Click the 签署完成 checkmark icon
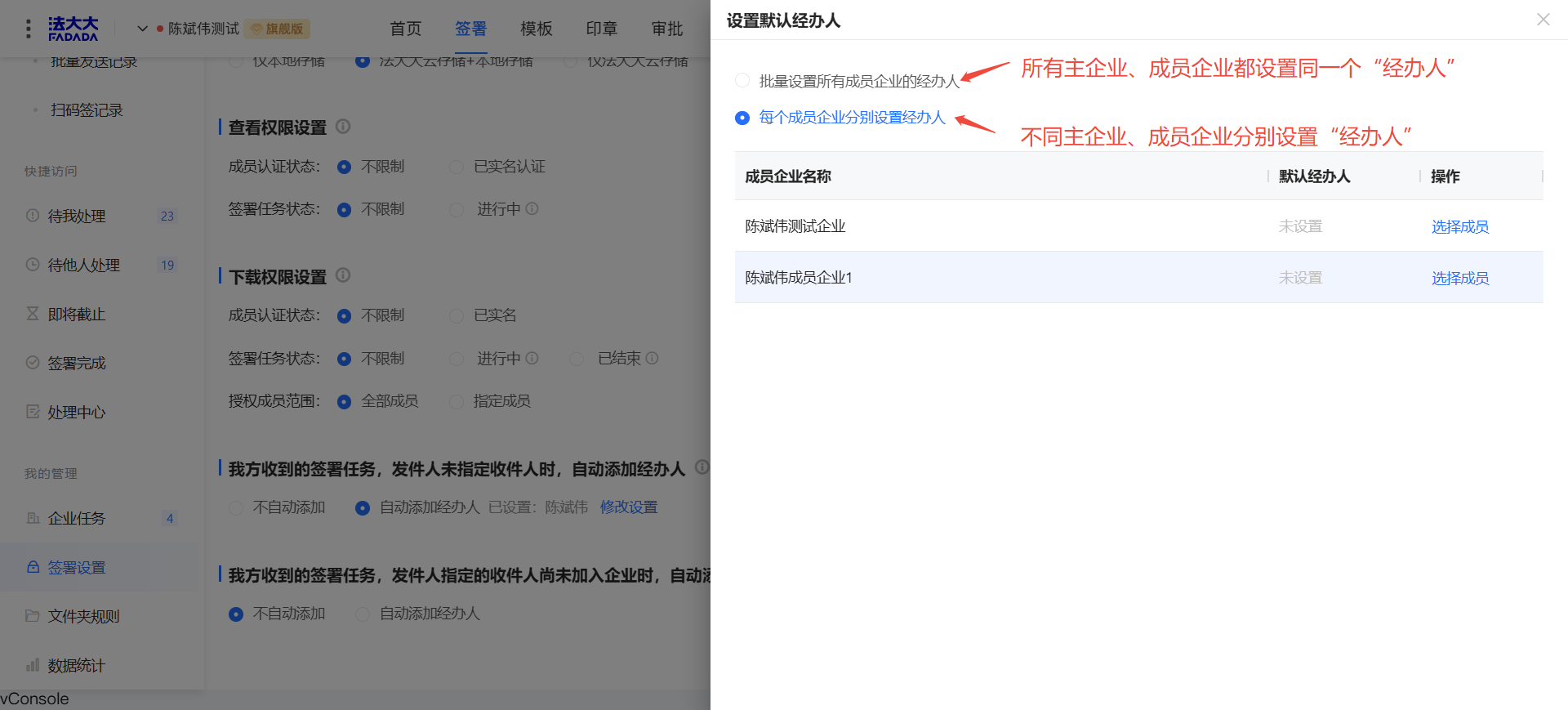The image size is (1568, 710). 33,363
